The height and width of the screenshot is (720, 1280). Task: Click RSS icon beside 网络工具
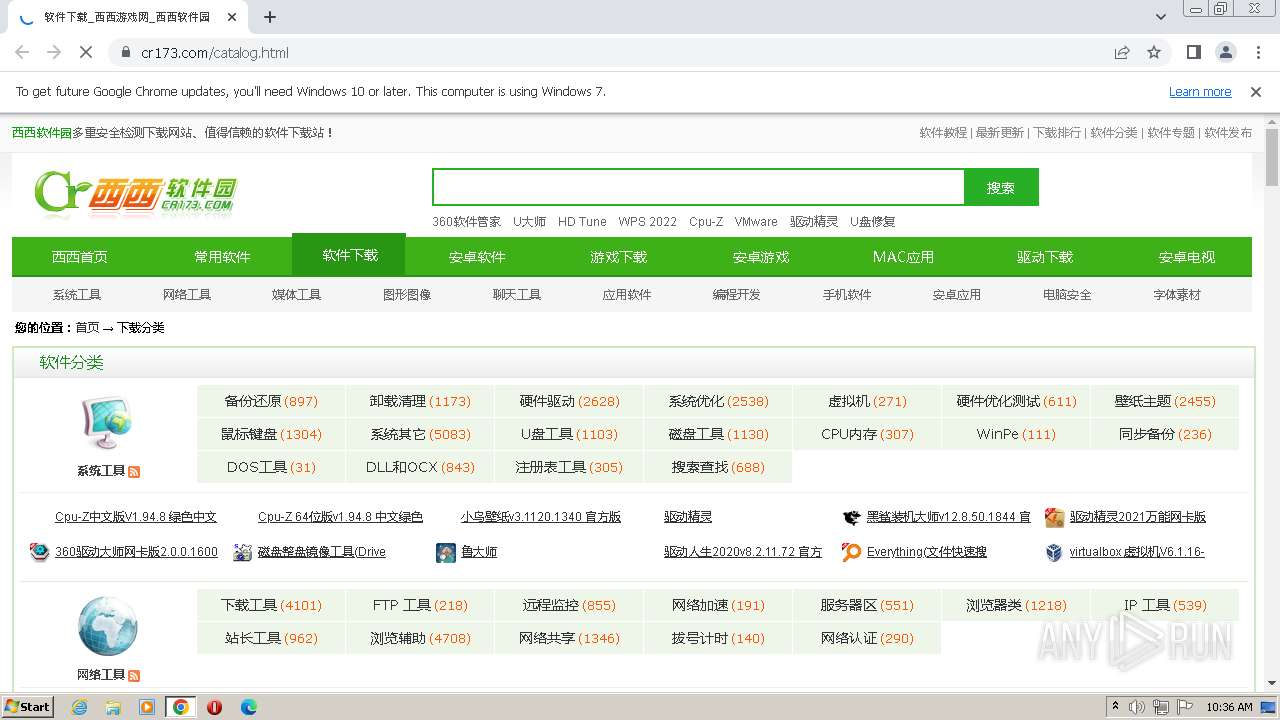point(134,675)
